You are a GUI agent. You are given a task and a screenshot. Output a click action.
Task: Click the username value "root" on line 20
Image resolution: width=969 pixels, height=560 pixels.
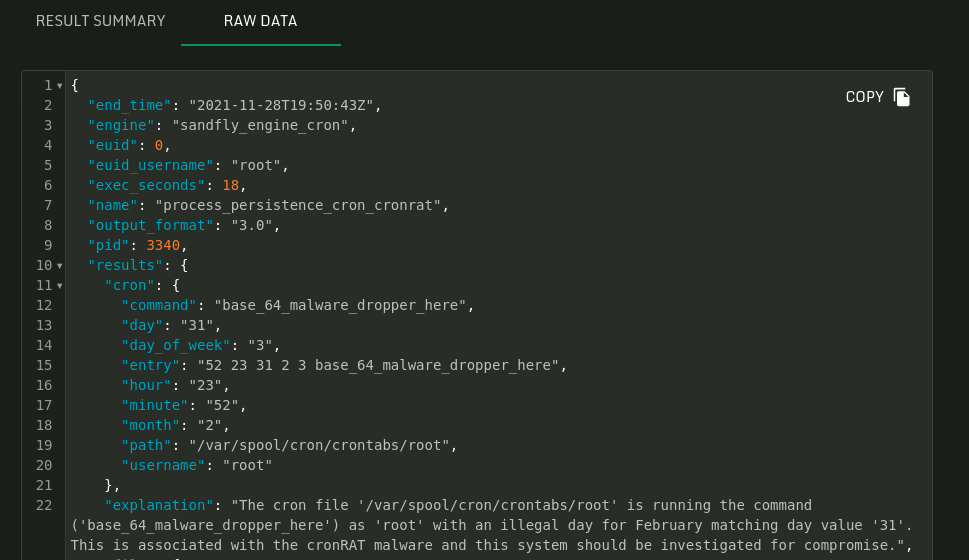[x=248, y=465]
